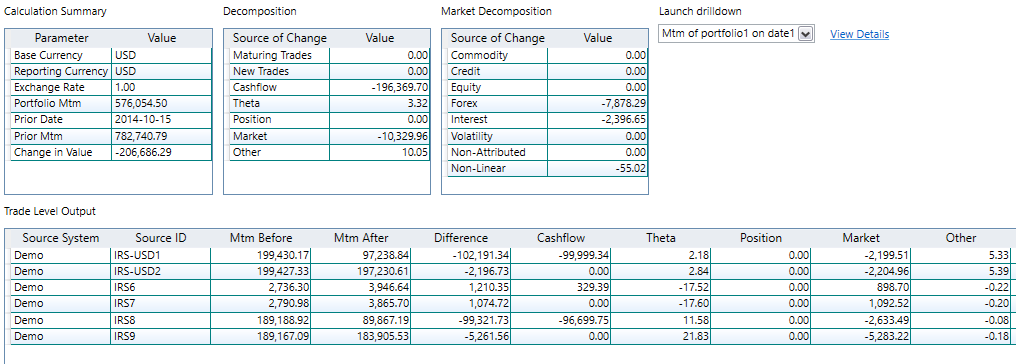Click the Portfolio Mtm parameter row

[x=111, y=104]
